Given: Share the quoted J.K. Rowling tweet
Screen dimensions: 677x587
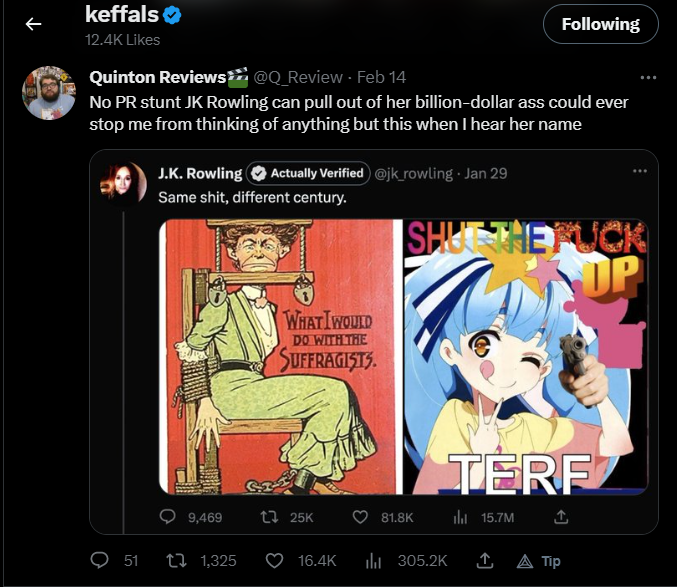Looking at the screenshot, I should point(561,516).
